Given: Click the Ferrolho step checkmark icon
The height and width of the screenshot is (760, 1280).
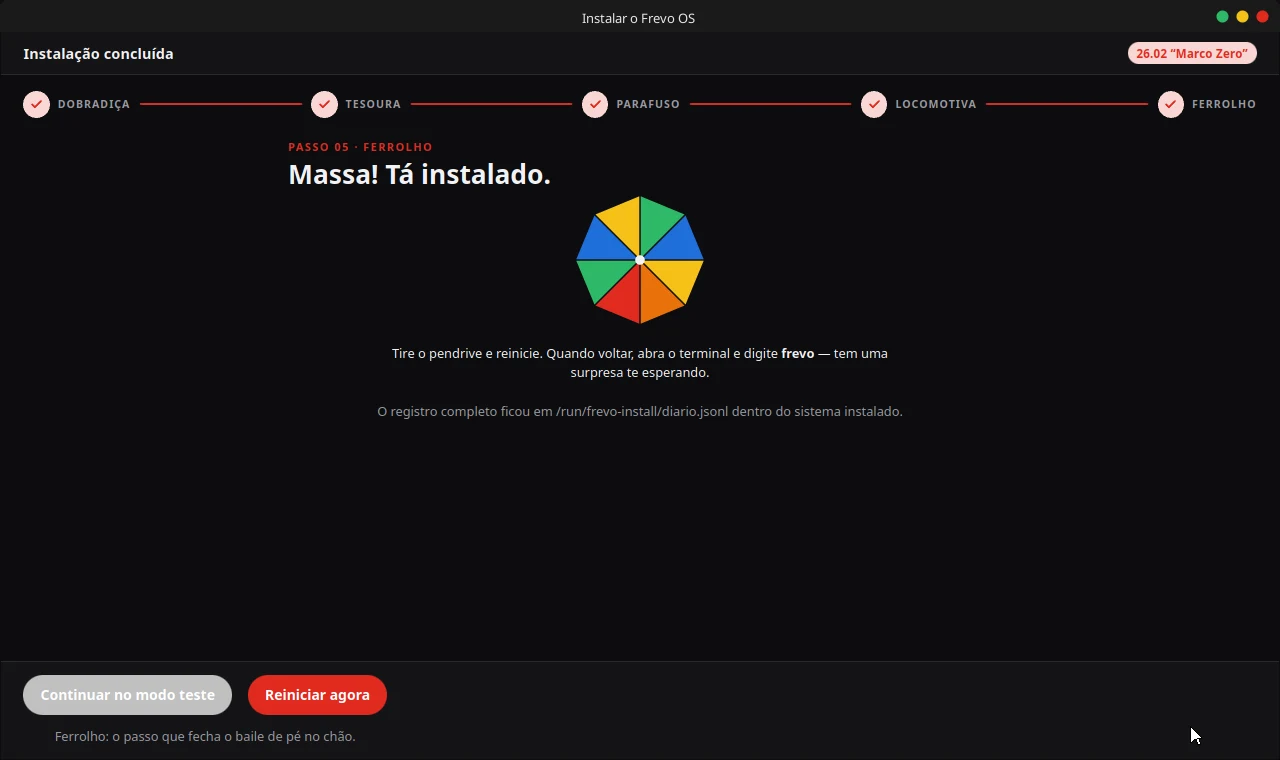Looking at the screenshot, I should pos(1171,104).
